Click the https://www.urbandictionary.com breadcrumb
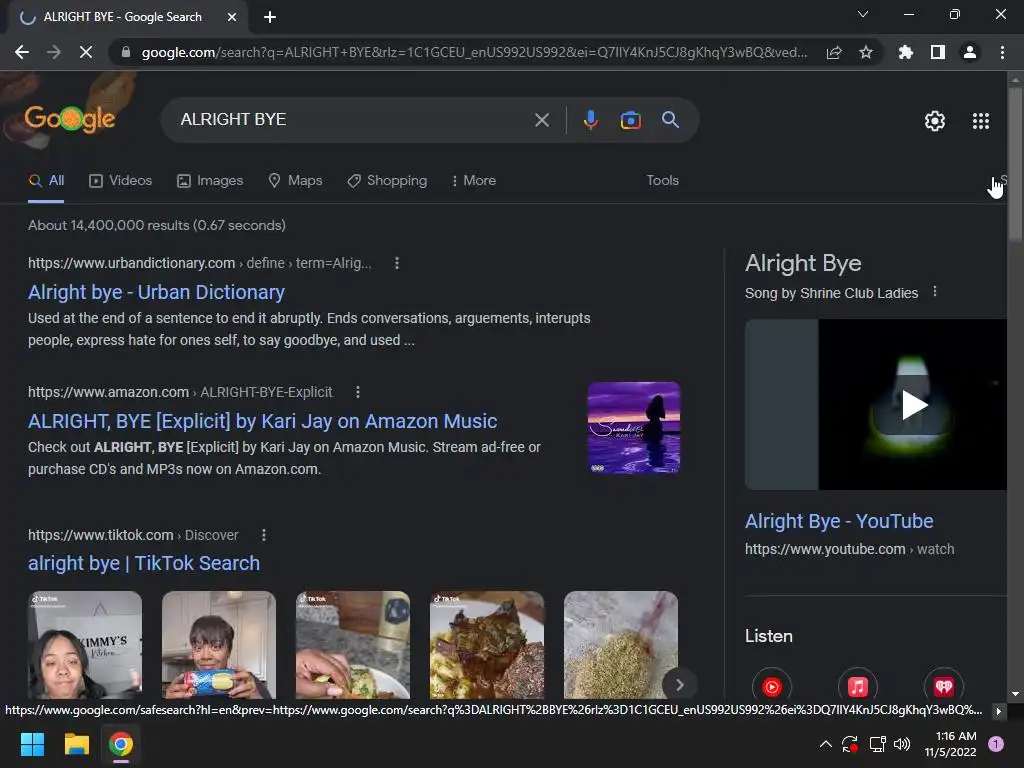 click(131, 263)
